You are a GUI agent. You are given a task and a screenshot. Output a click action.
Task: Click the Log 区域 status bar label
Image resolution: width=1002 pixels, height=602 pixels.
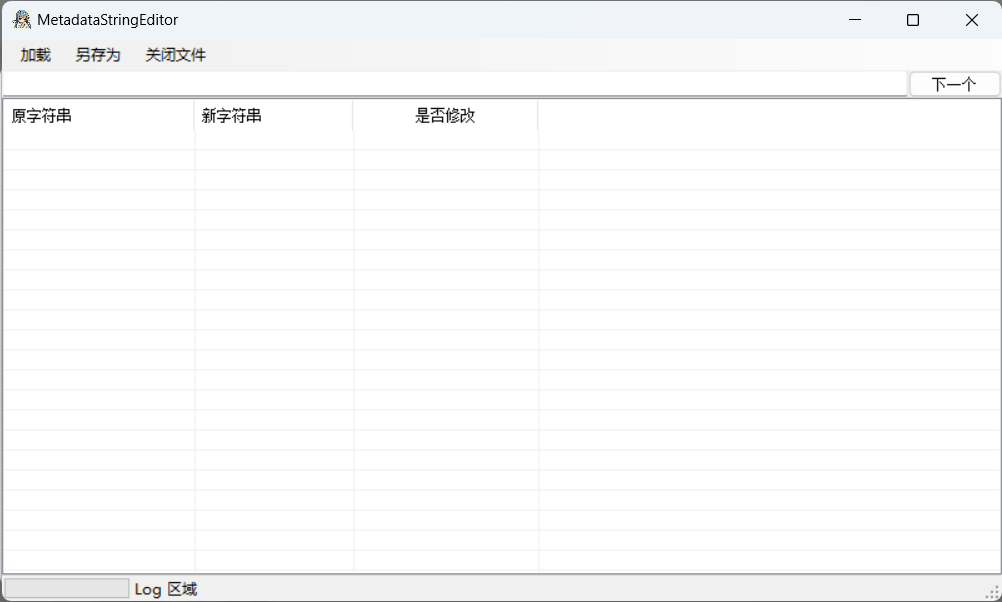(x=166, y=589)
